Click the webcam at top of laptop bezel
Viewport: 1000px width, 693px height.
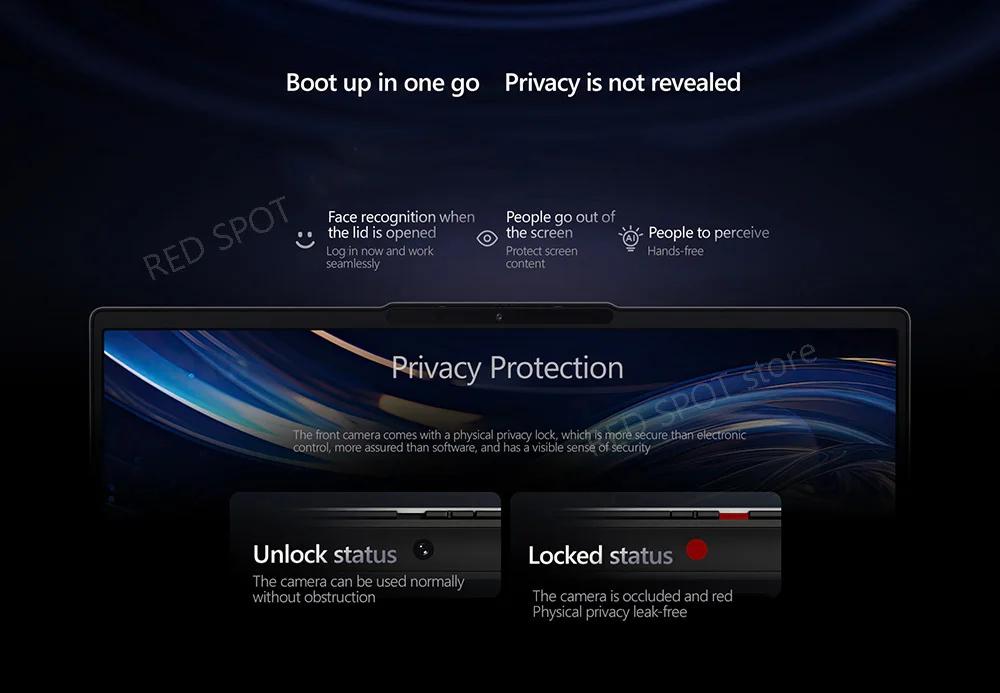pyautogui.click(x=499, y=317)
